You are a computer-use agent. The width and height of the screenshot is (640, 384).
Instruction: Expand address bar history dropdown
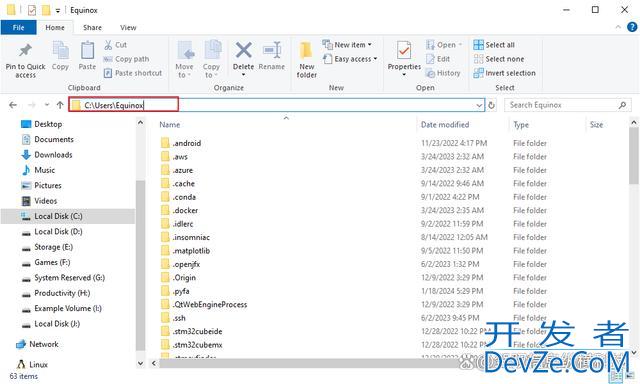[479, 105]
